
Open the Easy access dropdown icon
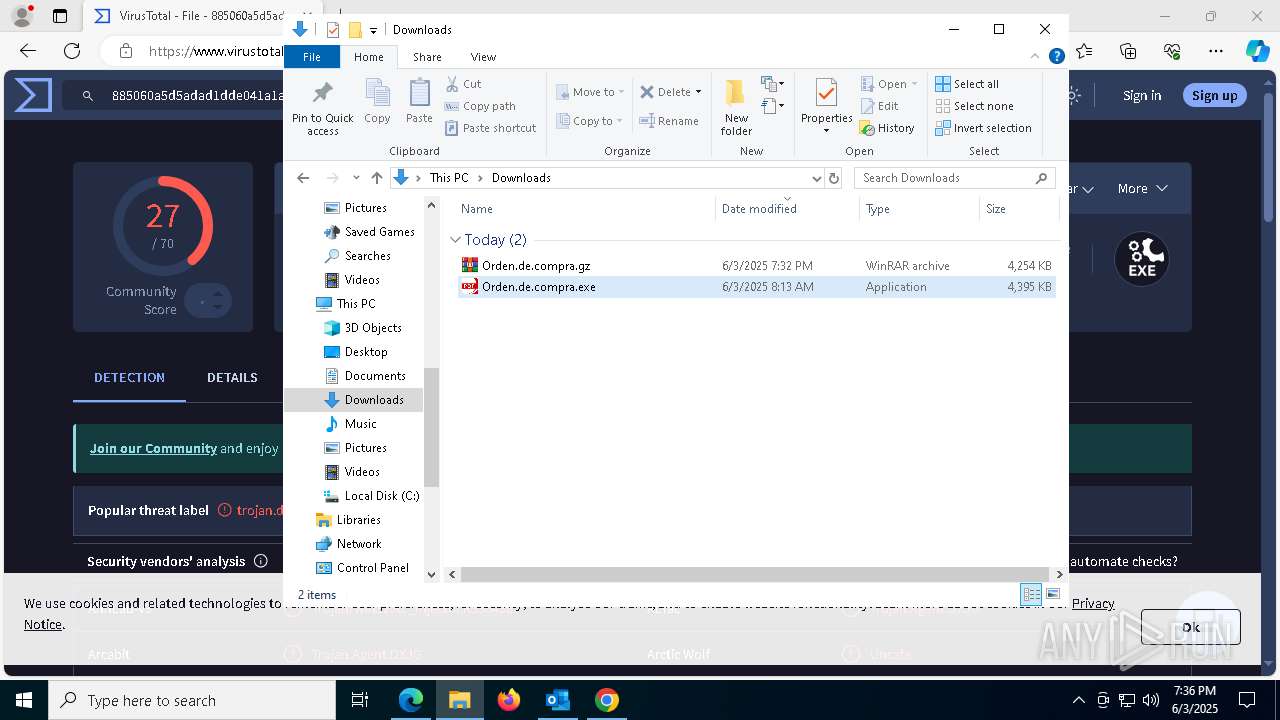coord(772,105)
